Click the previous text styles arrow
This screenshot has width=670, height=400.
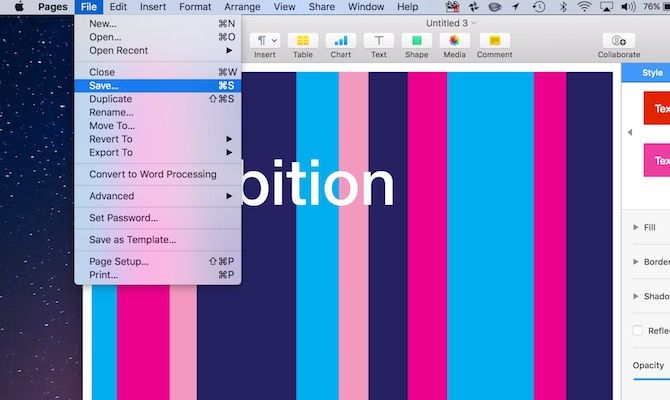(x=630, y=132)
